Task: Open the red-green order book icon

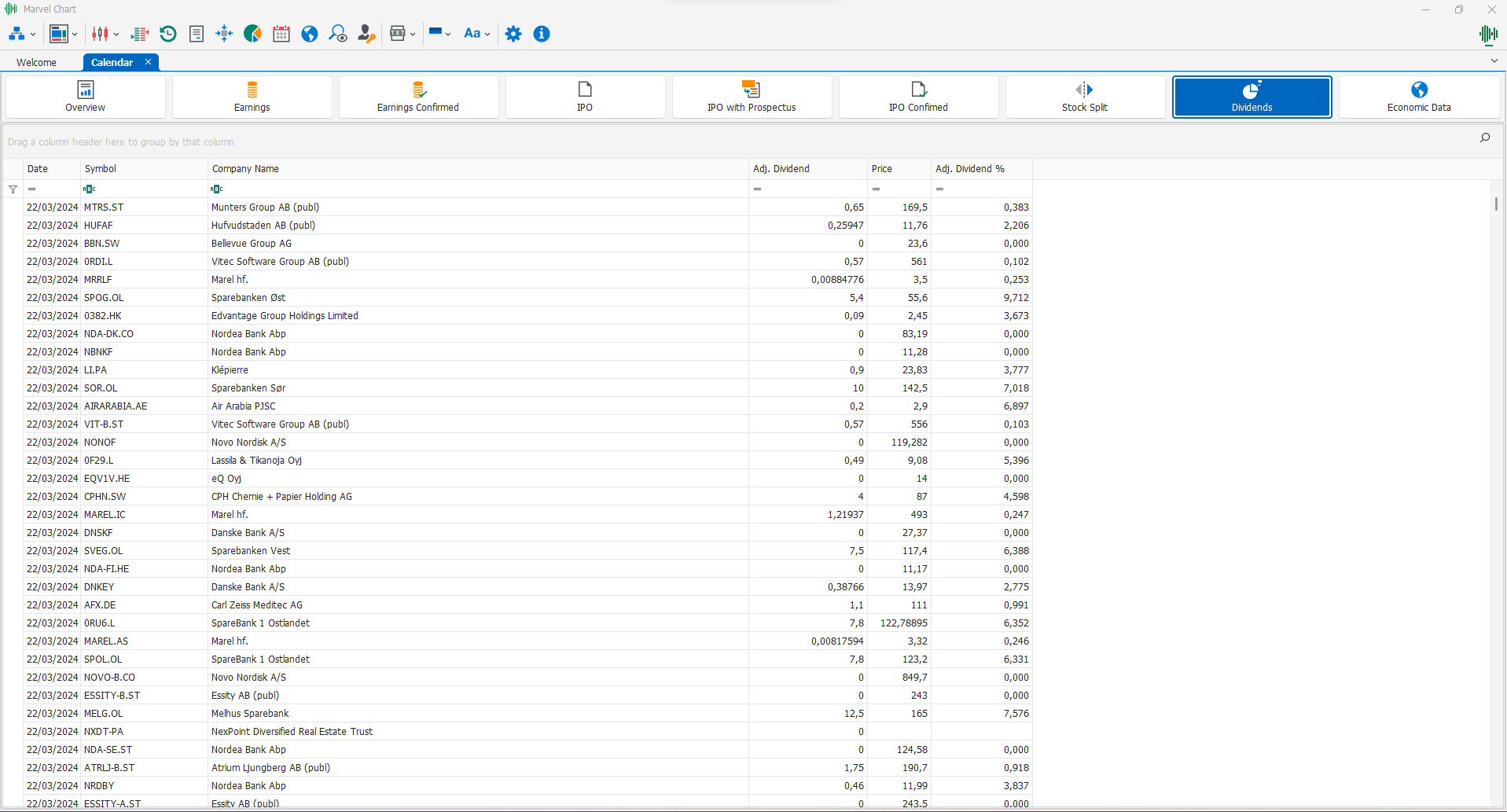Action: point(140,34)
